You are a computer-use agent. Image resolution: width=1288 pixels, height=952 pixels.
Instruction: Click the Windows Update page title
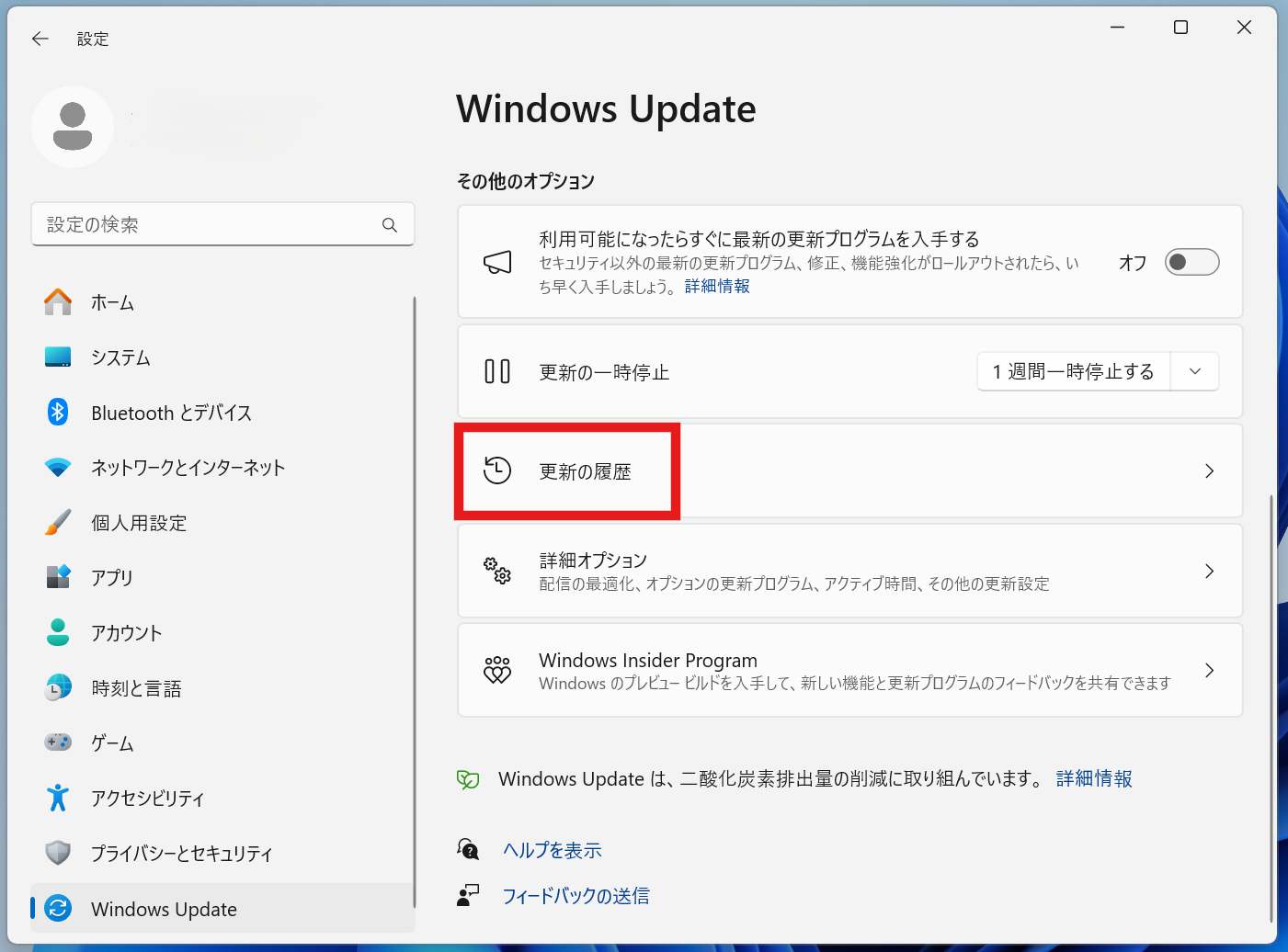(606, 108)
